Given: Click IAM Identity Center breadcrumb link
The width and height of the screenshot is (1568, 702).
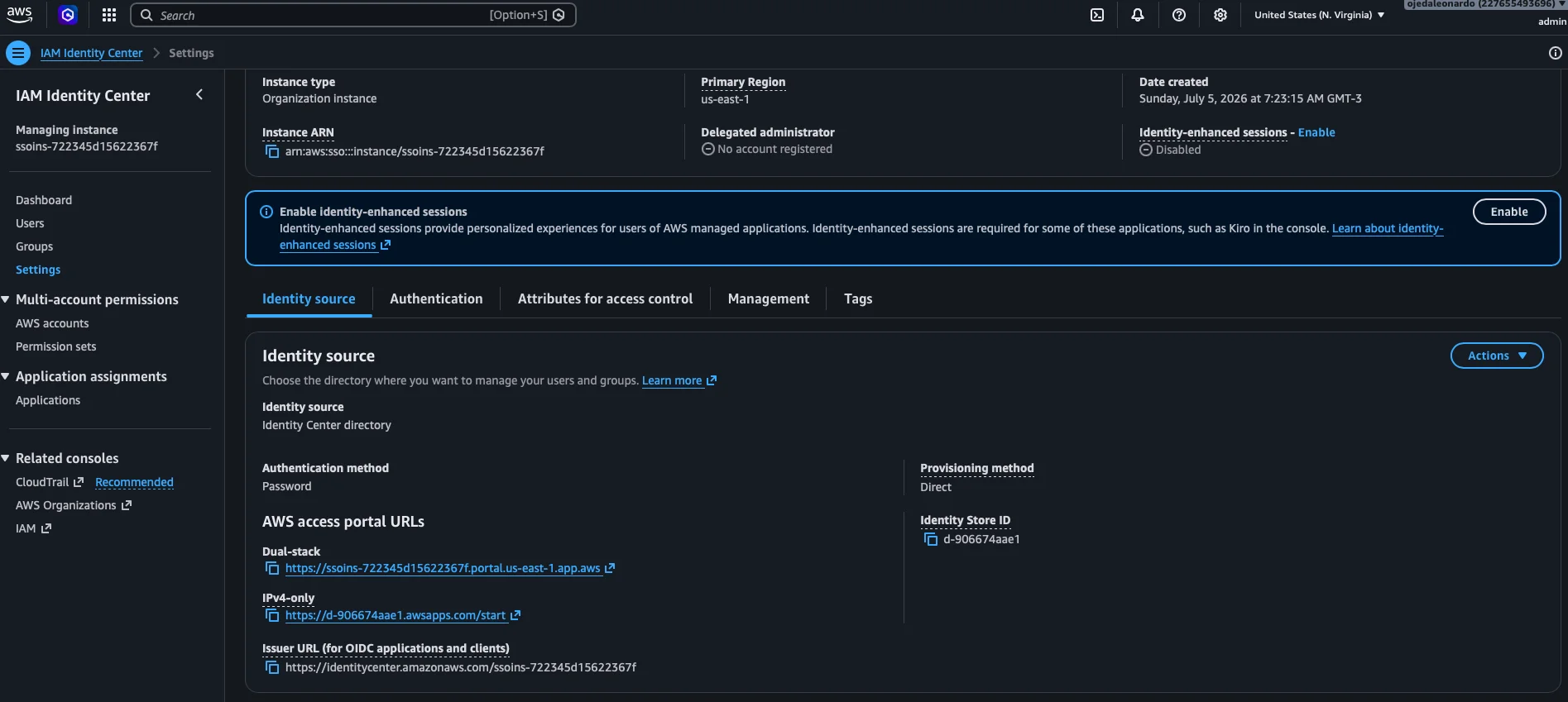Looking at the screenshot, I should click(91, 53).
